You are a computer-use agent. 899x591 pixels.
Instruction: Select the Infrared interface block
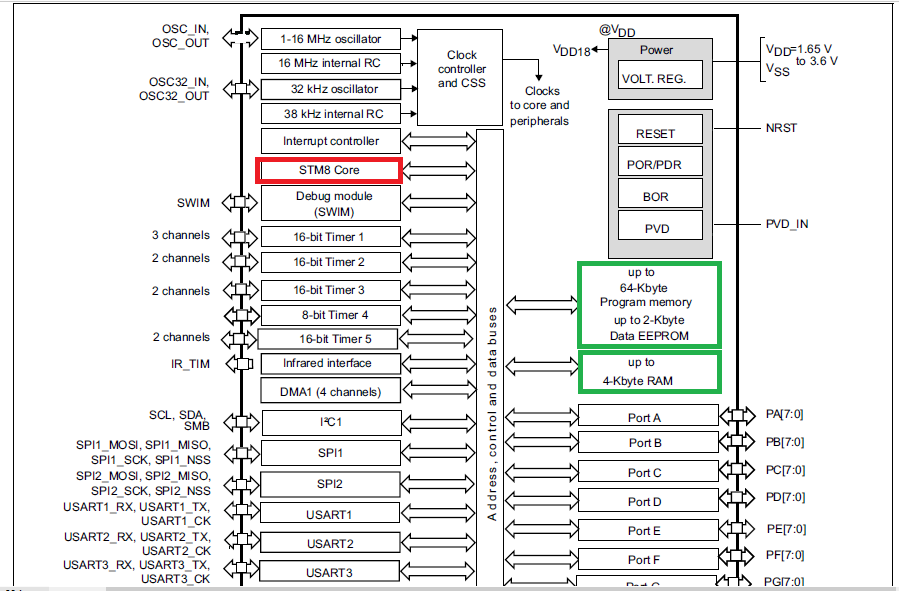[x=330, y=364]
